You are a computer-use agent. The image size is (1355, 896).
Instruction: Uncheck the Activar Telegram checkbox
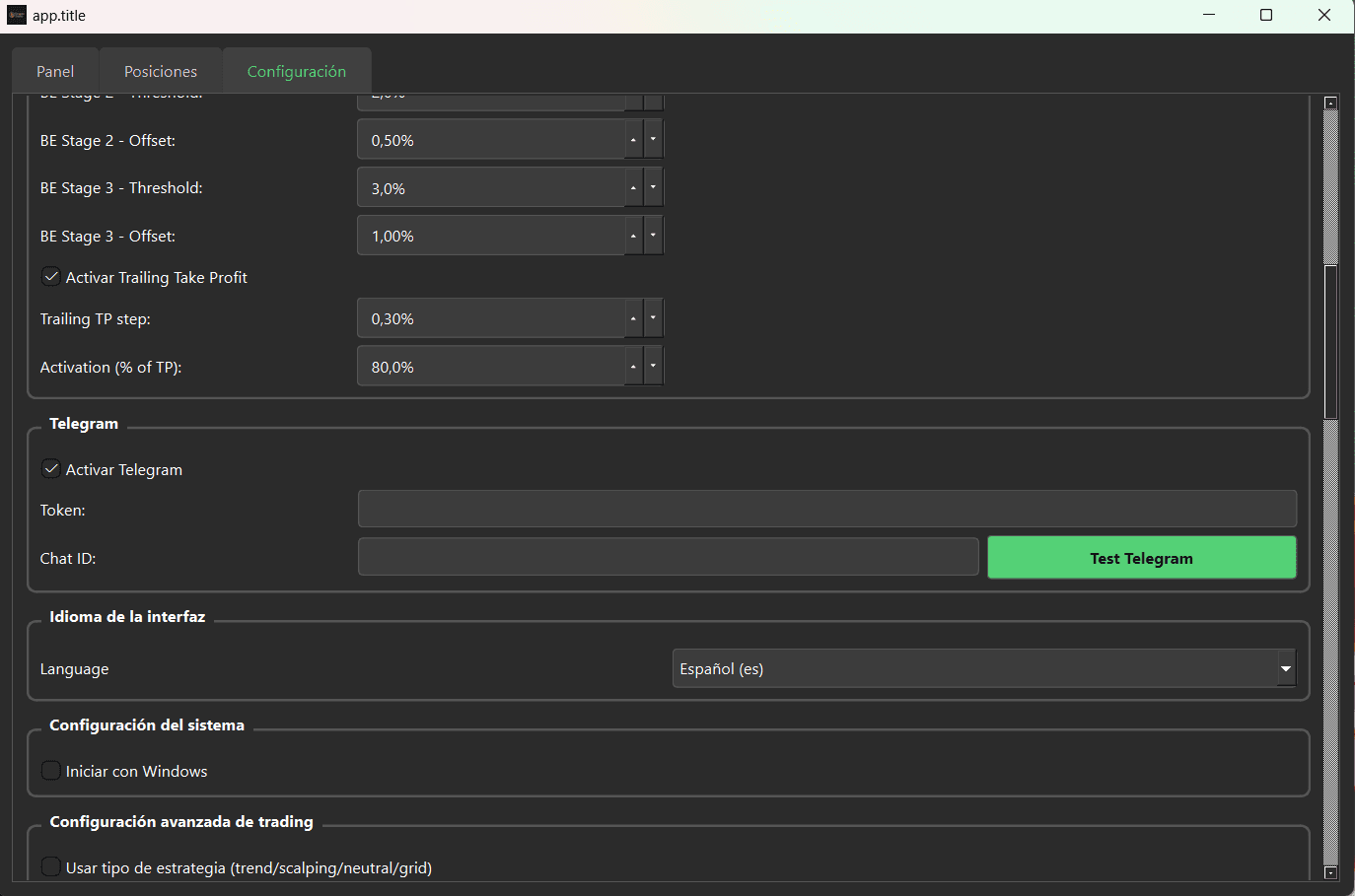[51, 469]
